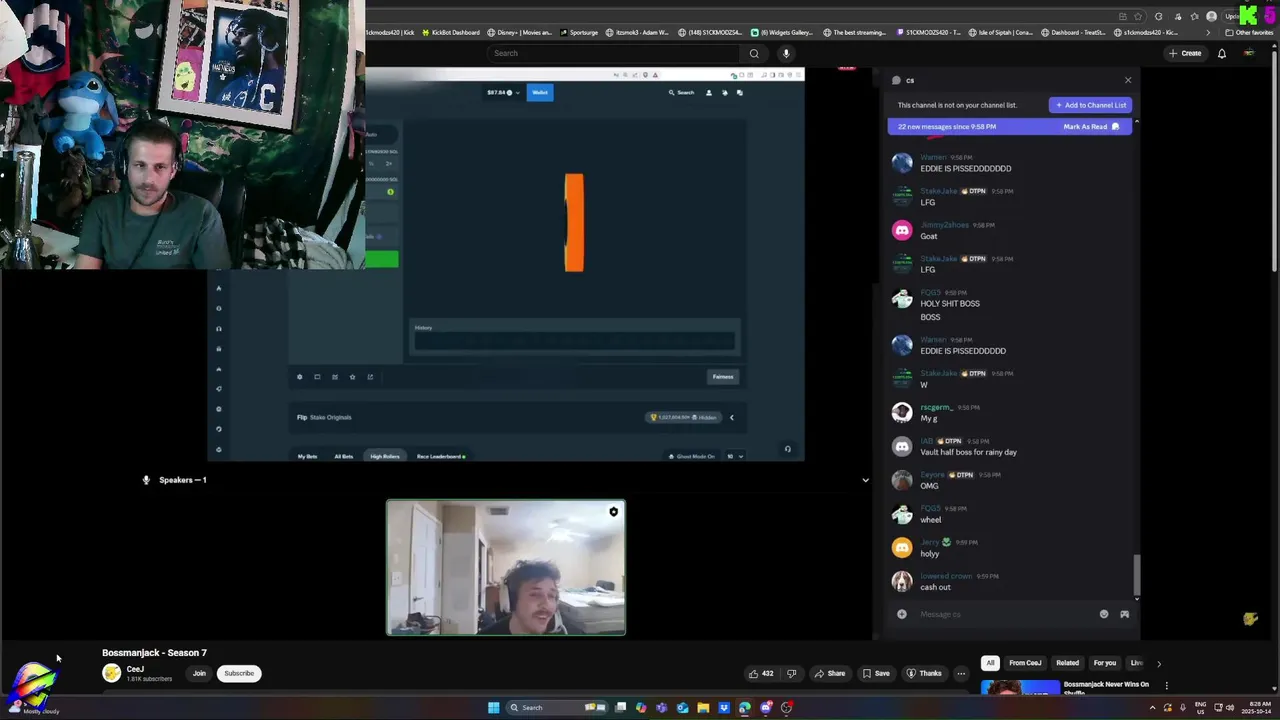Click the Fairness button
Image resolution: width=1280 pixels, height=720 pixels.
click(723, 377)
